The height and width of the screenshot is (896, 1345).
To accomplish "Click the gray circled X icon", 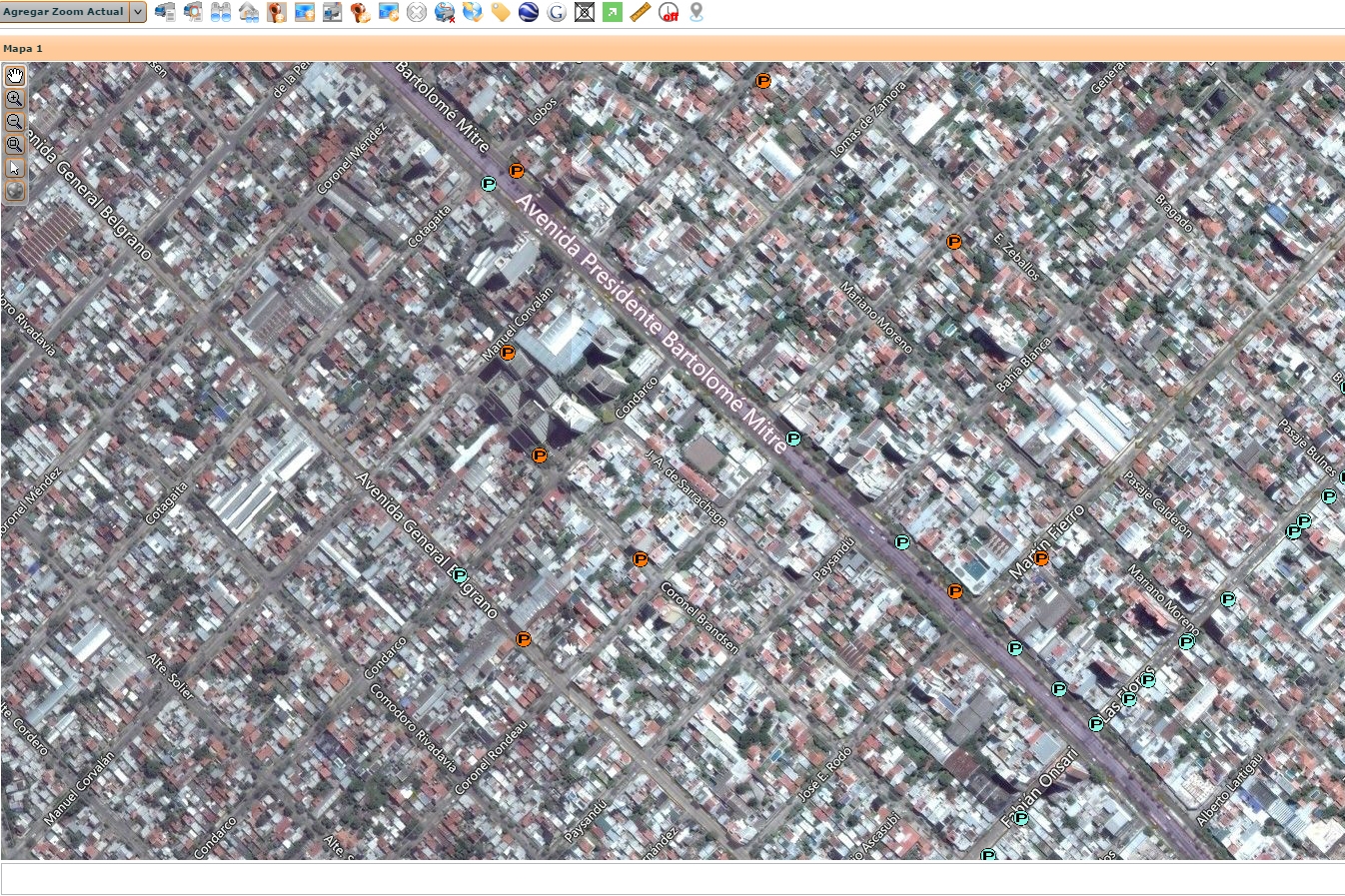I will point(417,12).
